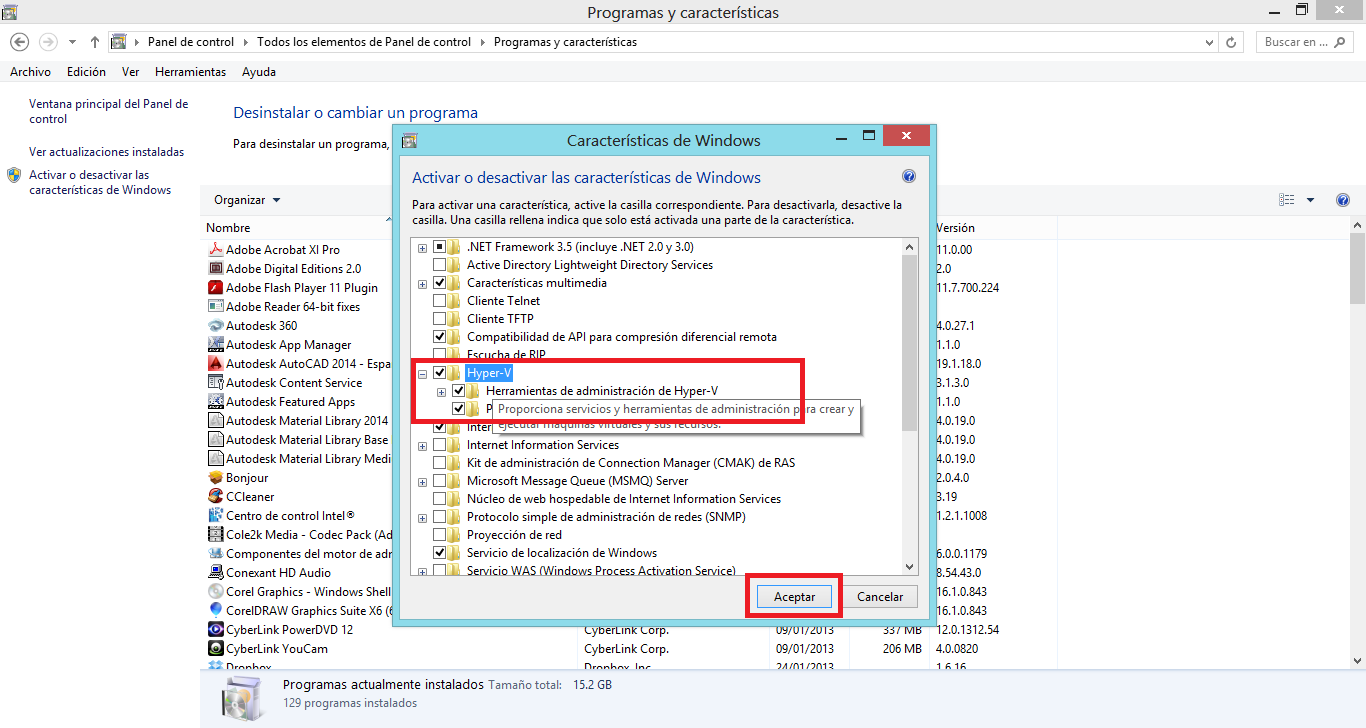This screenshot has height=728, width=1366.
Task: Open help in the Características de Windows dialog
Action: (x=909, y=176)
